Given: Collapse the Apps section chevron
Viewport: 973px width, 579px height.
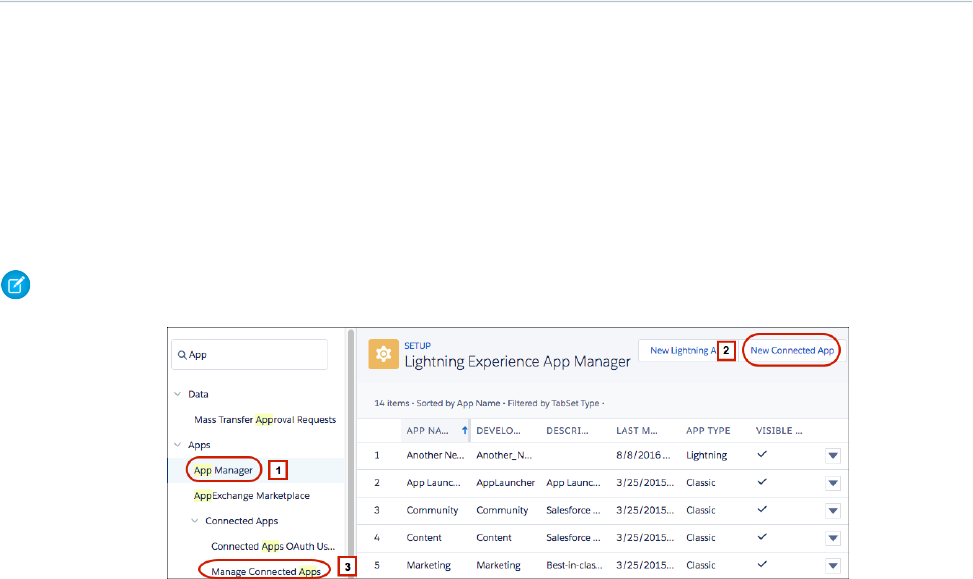Looking at the screenshot, I should click(177, 444).
